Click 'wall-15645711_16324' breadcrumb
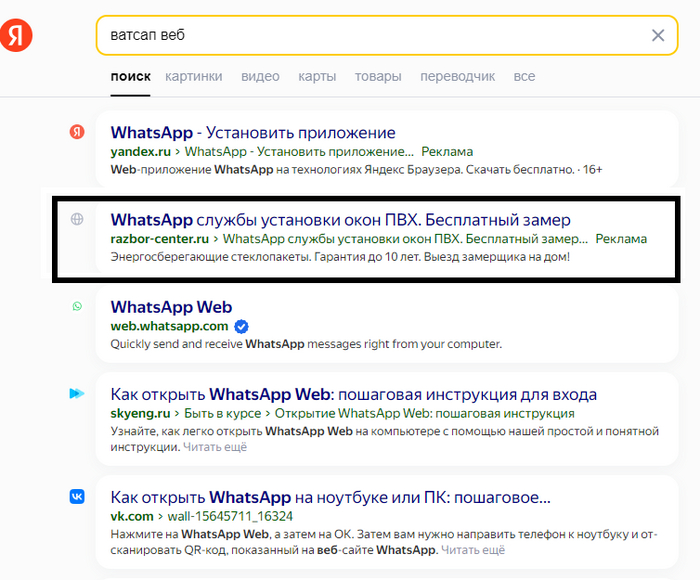Screen dimensions: 700x580 (x=230, y=517)
